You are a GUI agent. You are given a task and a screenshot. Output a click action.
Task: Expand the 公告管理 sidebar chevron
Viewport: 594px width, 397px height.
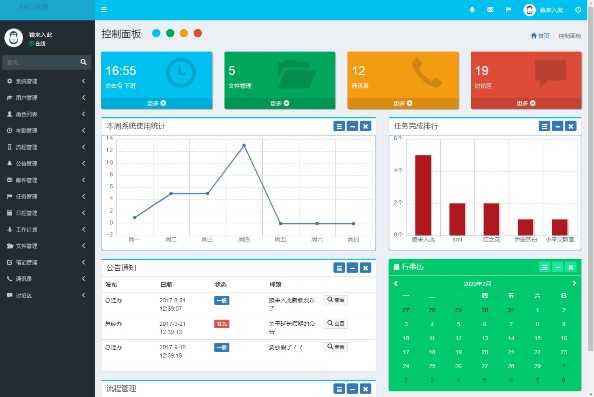(x=83, y=163)
